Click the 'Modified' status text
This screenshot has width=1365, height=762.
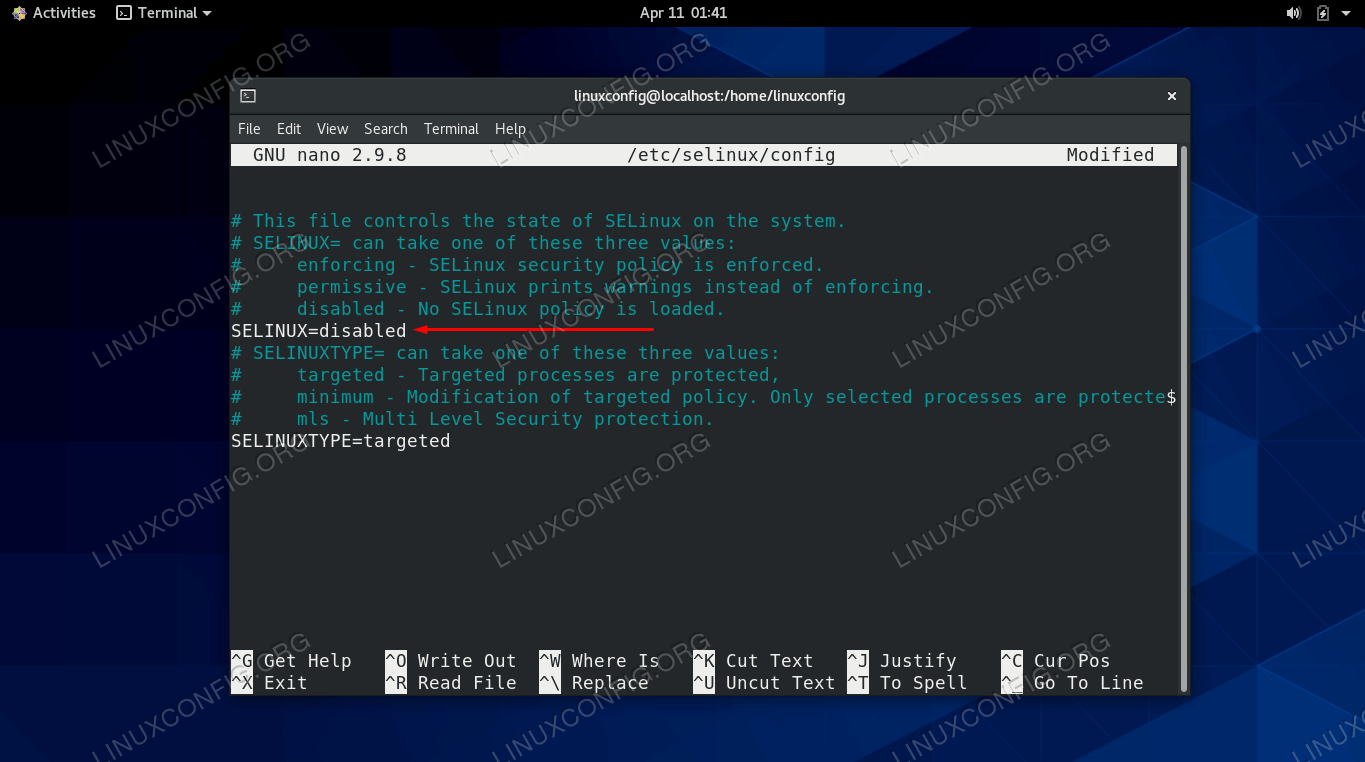(x=1110, y=155)
